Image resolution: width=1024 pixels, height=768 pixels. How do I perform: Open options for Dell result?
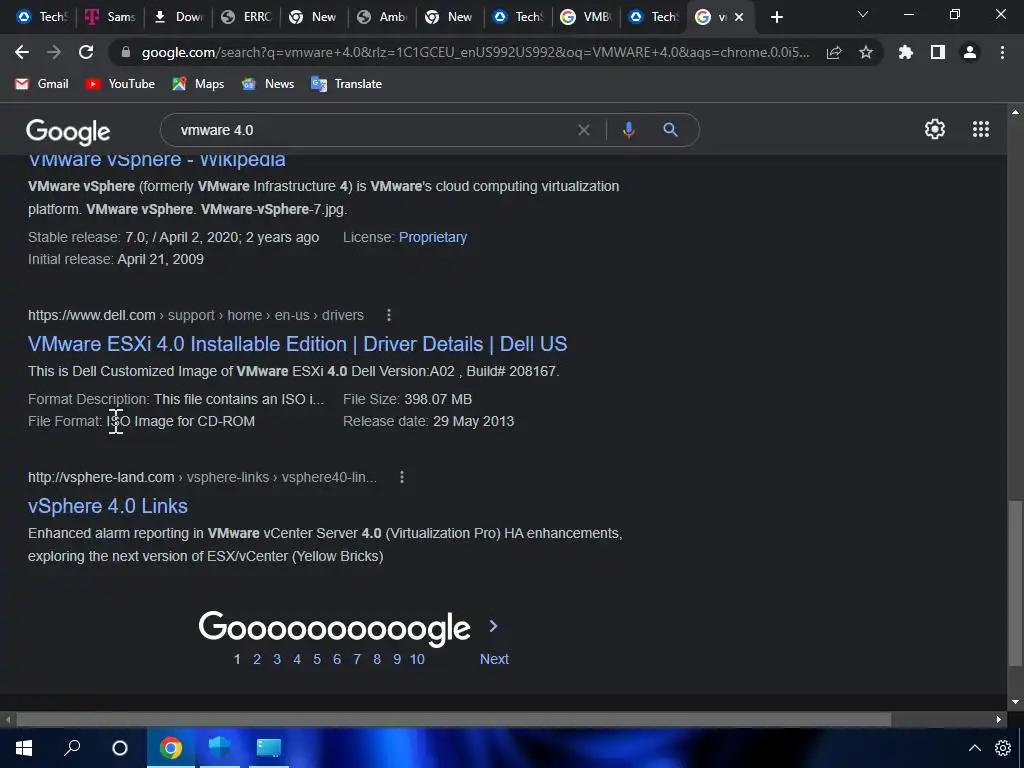(389, 315)
